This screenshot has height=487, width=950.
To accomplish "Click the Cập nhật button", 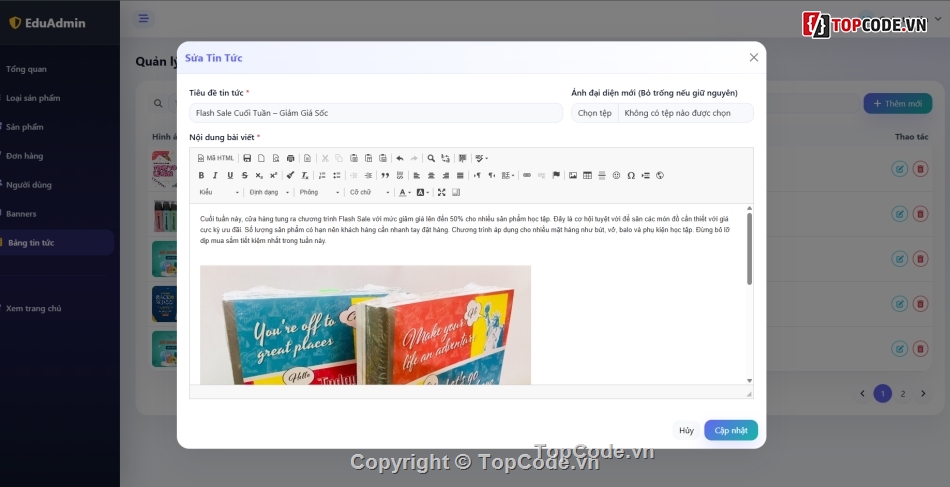I will click(731, 430).
